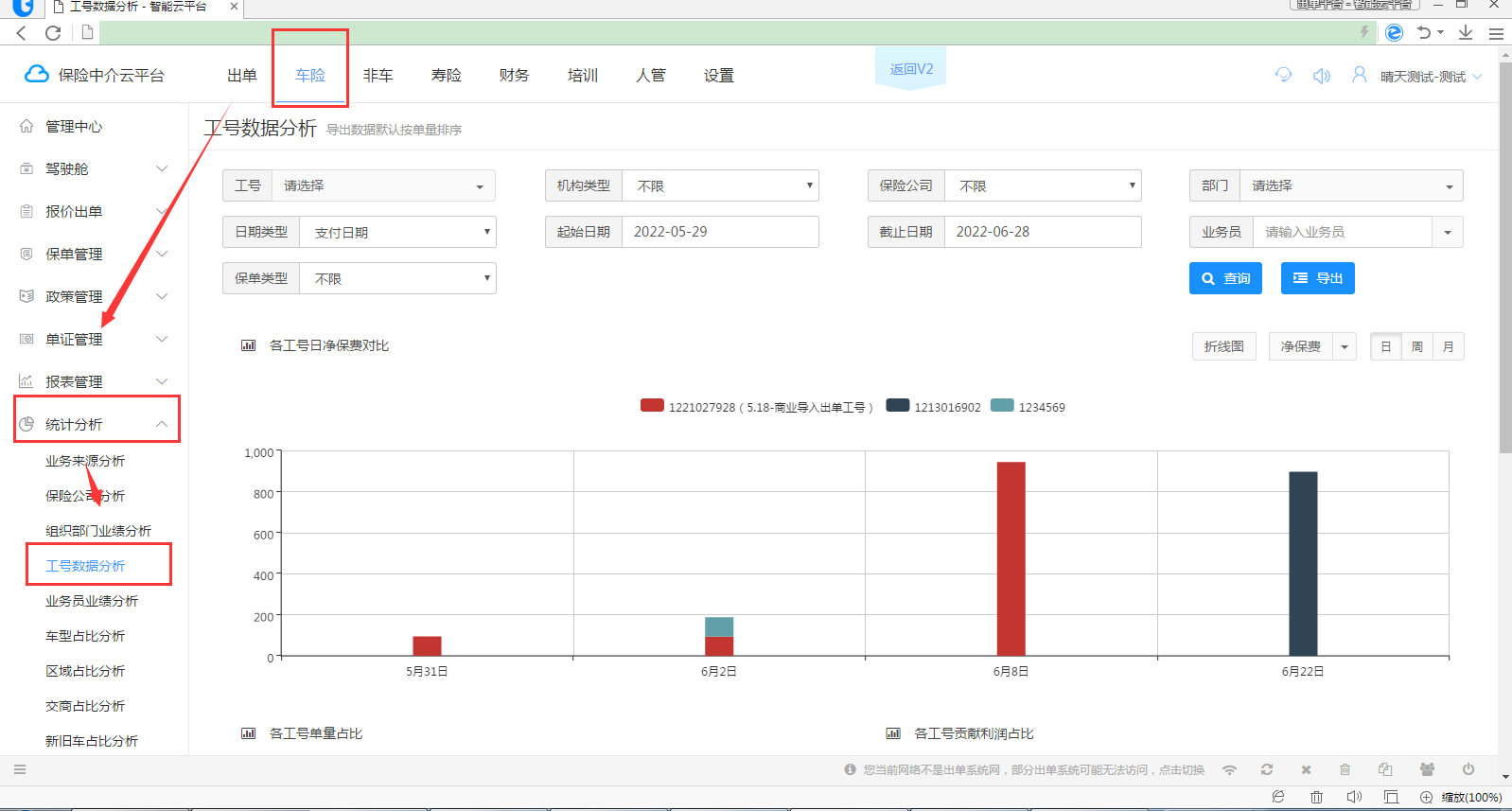Open the browser hamburger menu
The image size is (1512, 811).
click(x=1496, y=33)
